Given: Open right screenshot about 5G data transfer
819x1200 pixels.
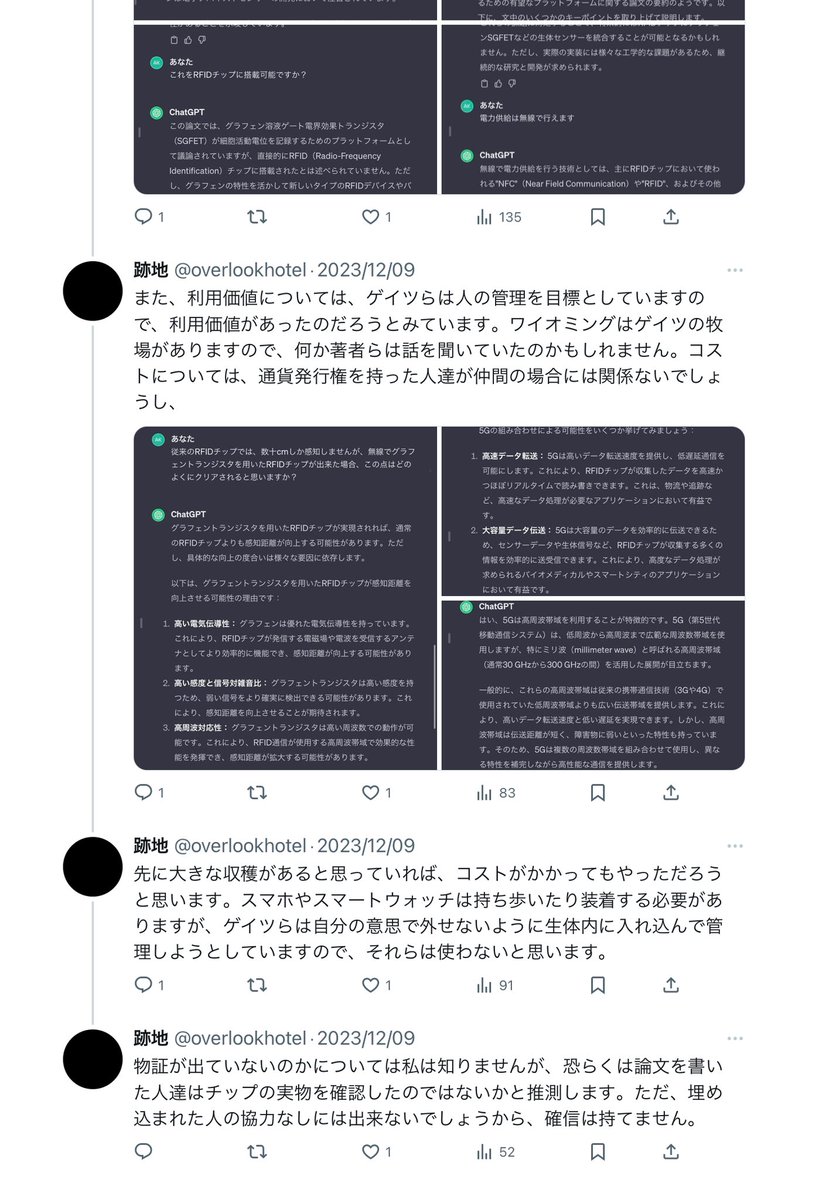Looking at the screenshot, I should coord(593,511).
